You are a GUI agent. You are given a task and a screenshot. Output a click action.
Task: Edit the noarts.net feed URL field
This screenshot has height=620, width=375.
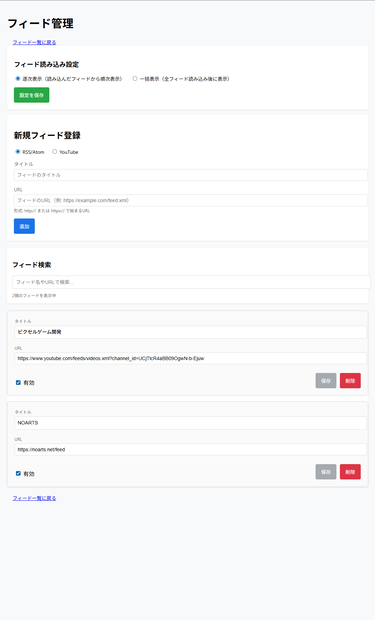191,450
